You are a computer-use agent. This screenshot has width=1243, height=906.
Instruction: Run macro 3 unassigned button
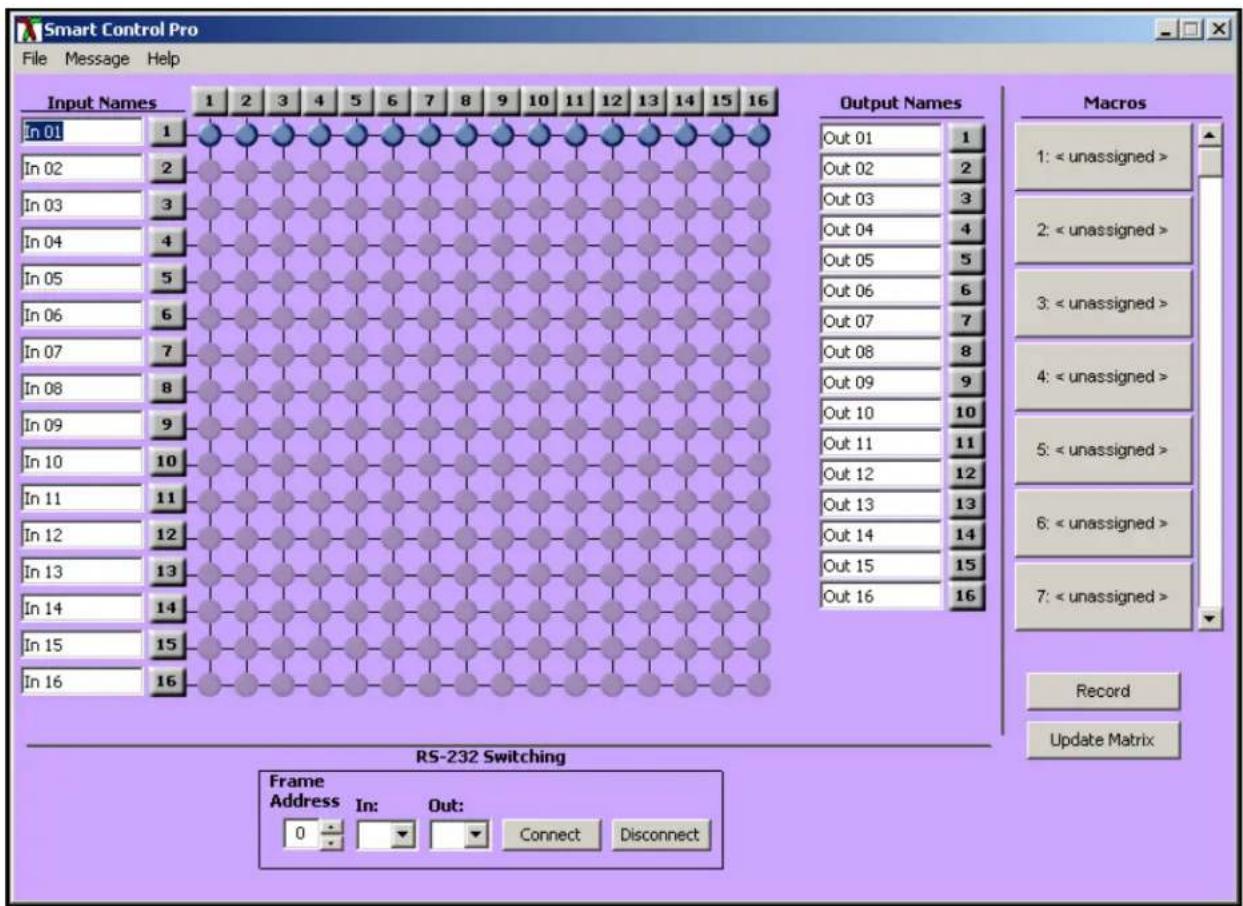tap(1103, 303)
